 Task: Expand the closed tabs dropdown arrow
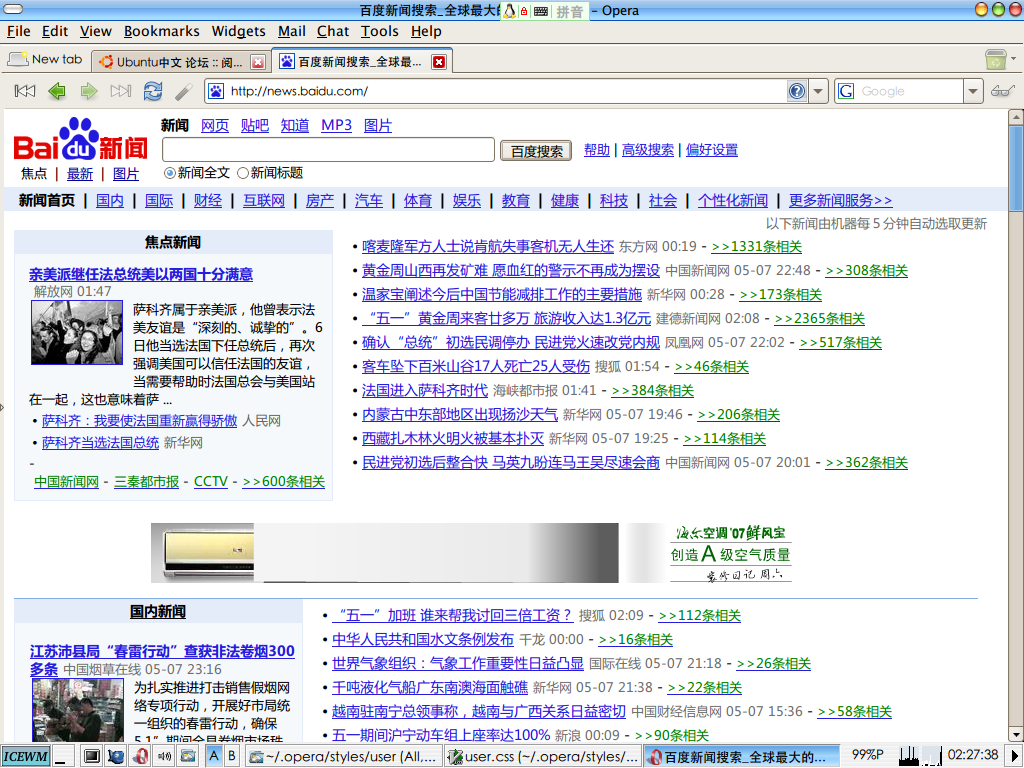pos(1014,59)
